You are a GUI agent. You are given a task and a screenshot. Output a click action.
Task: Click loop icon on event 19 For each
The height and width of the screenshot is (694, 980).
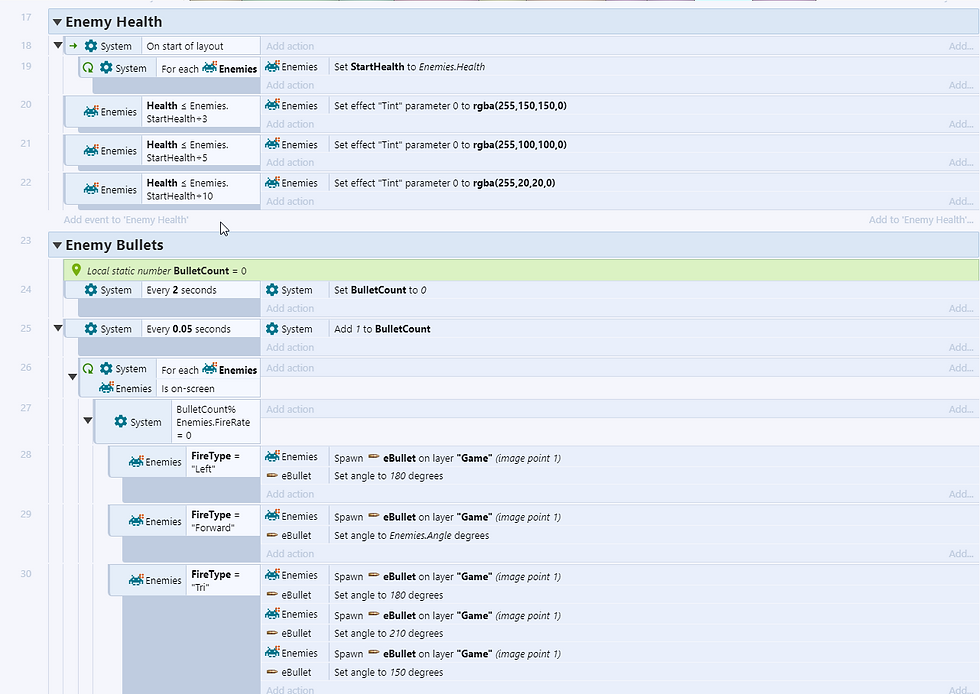[x=88, y=68]
